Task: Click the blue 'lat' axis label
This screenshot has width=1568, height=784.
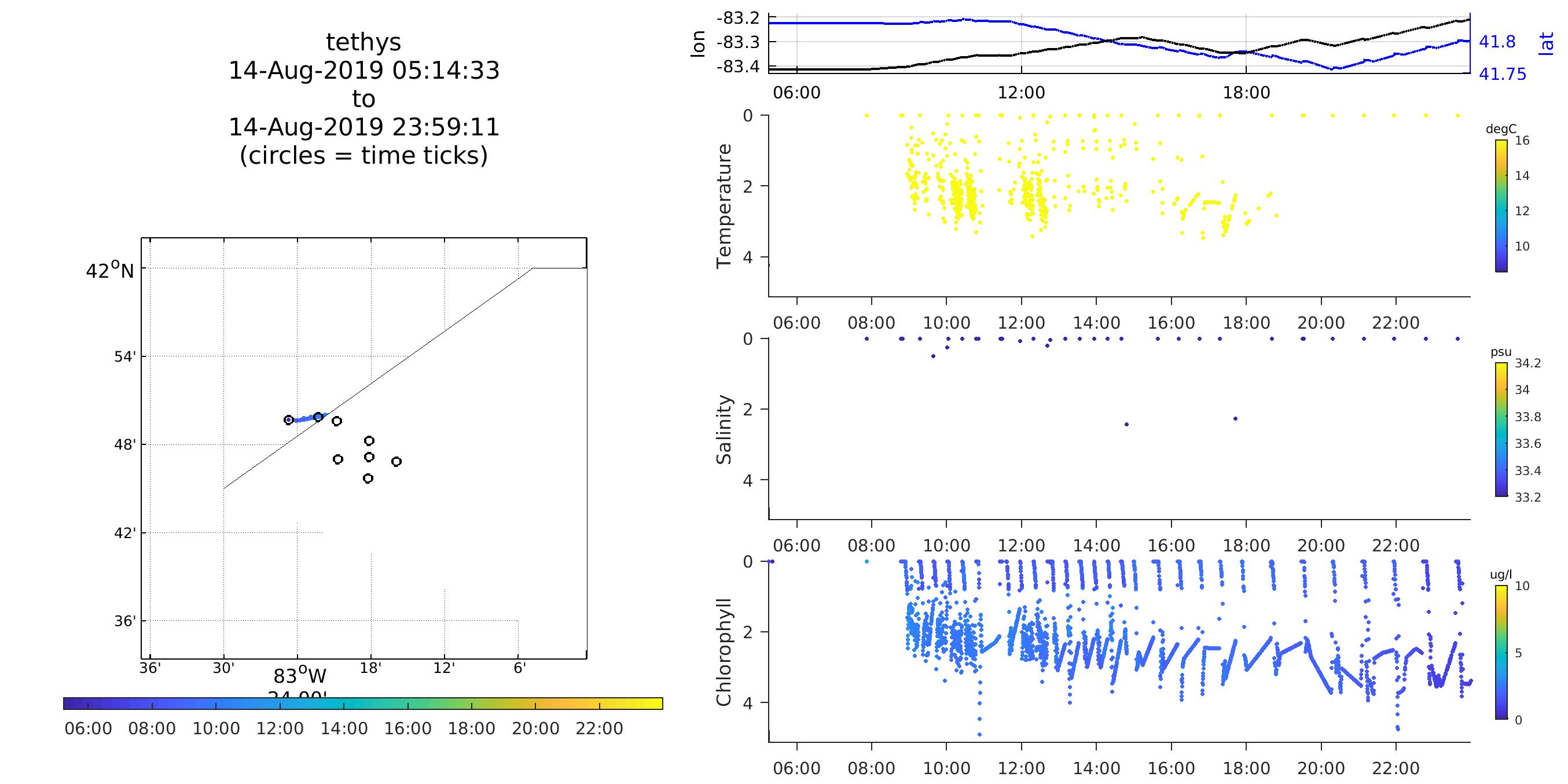Action: [1545, 44]
